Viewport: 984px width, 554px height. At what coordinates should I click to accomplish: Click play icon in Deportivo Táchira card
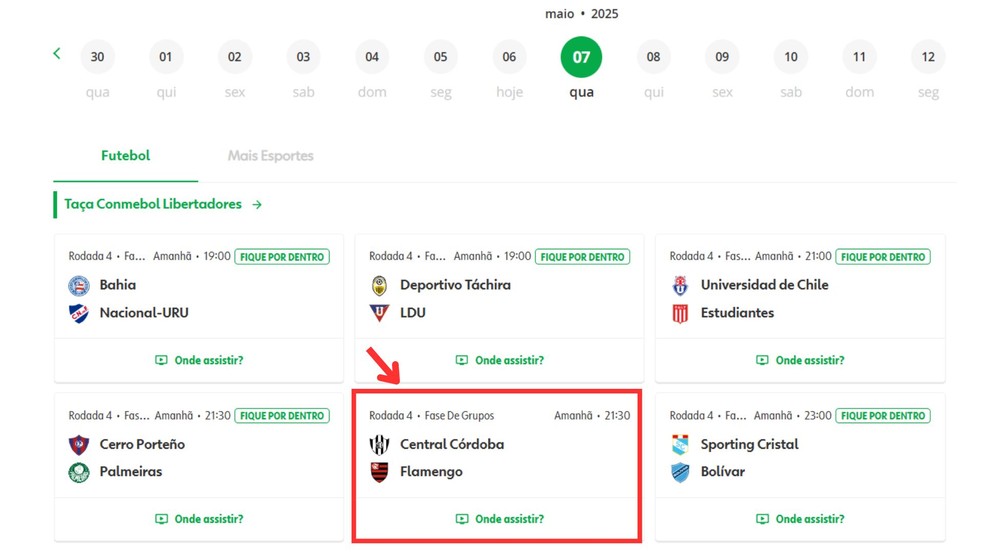pyautogui.click(x=462, y=360)
